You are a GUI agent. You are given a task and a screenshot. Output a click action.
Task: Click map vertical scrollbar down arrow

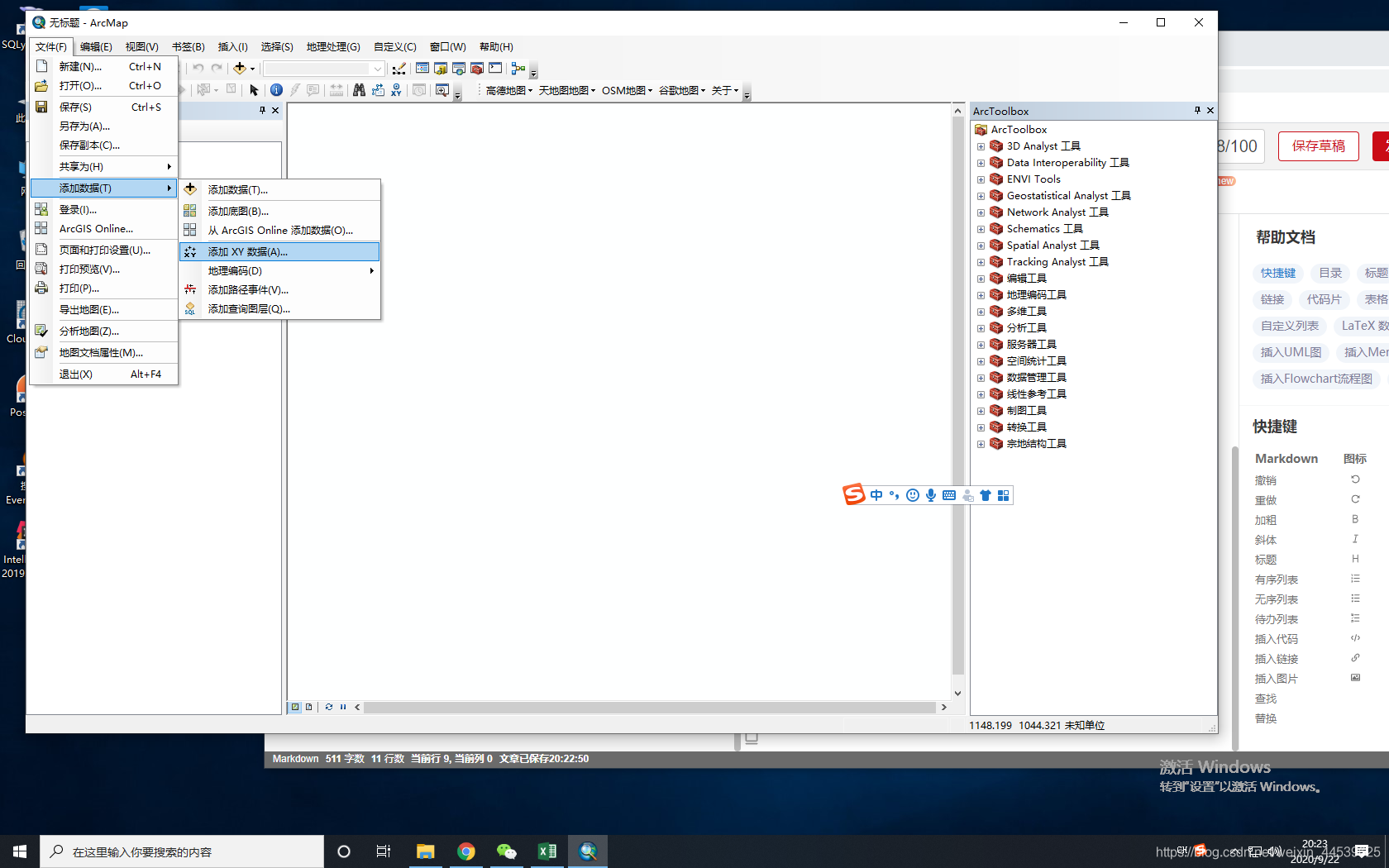[x=957, y=694]
